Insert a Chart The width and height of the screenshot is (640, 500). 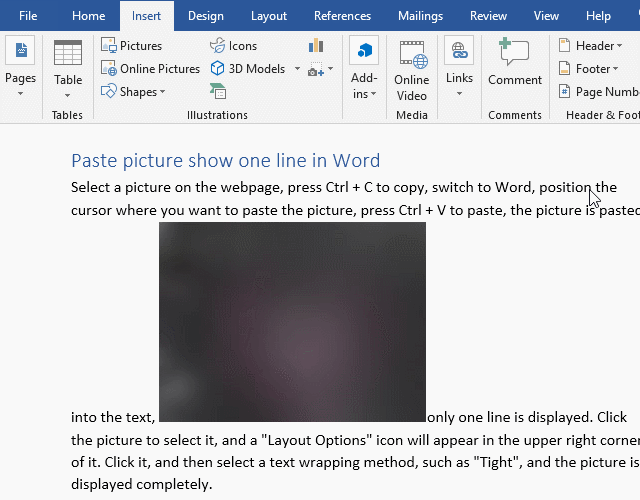(x=316, y=45)
